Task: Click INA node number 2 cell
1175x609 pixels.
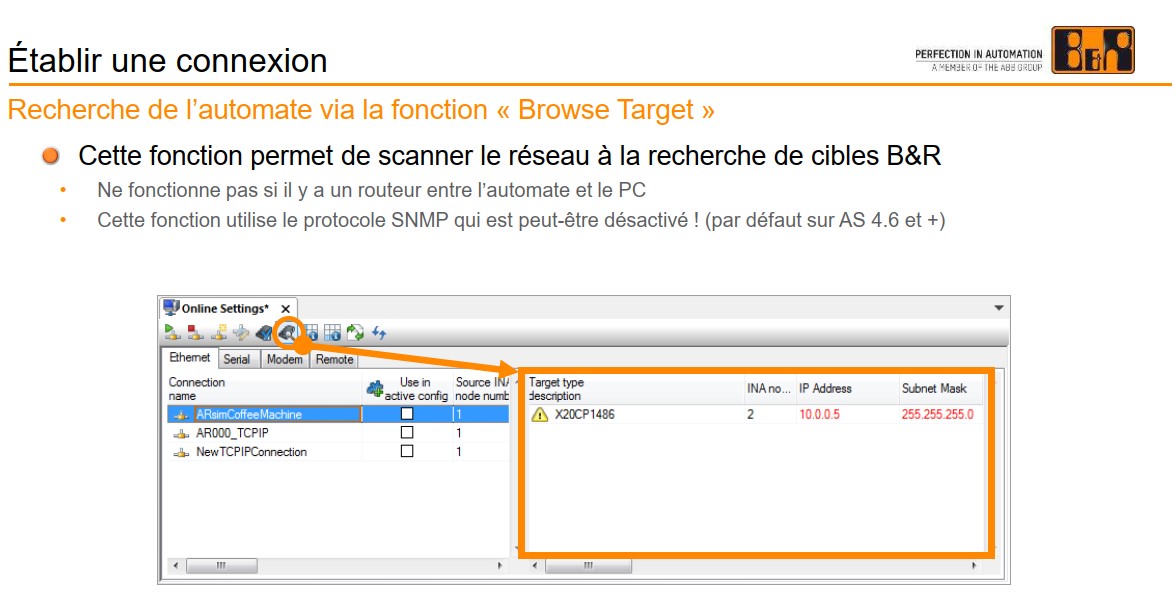Action: click(750, 414)
